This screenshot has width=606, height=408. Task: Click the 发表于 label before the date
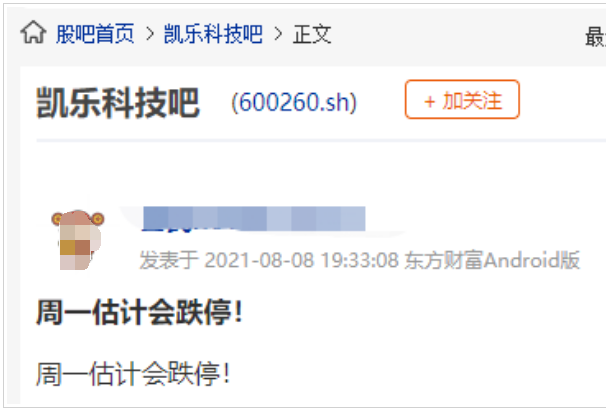(169, 260)
